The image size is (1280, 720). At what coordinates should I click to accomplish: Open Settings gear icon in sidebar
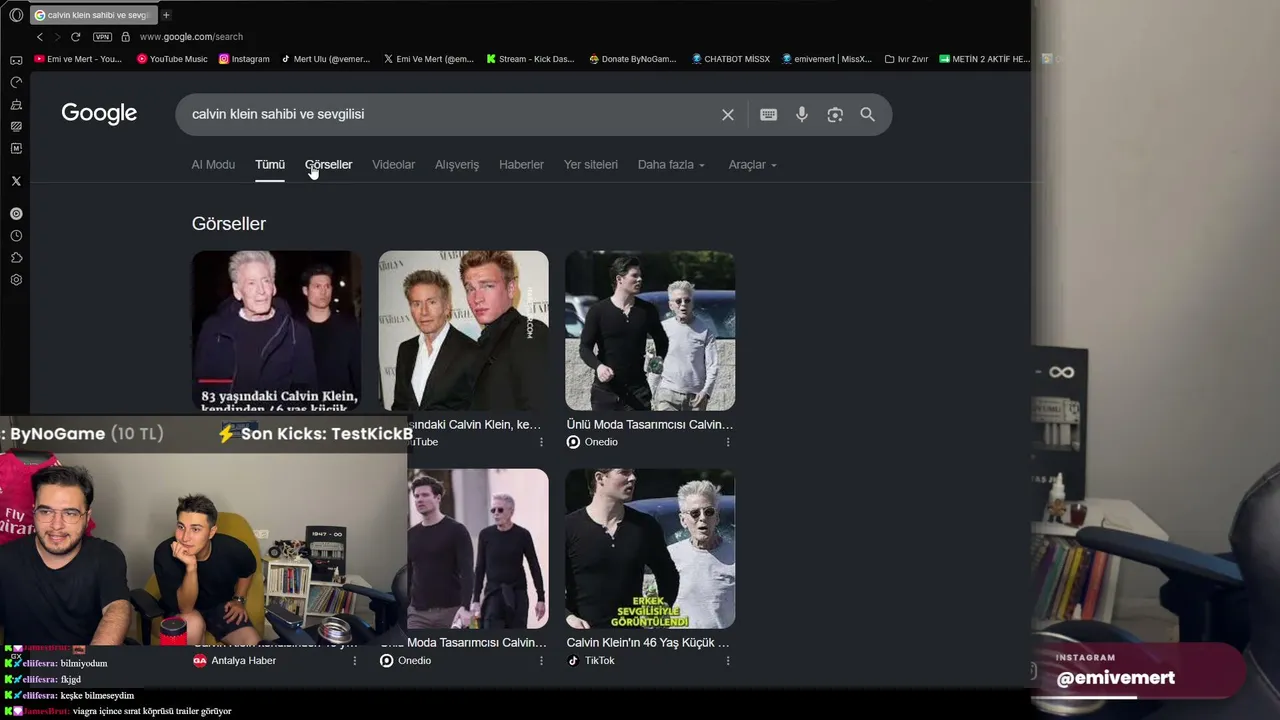[16, 280]
